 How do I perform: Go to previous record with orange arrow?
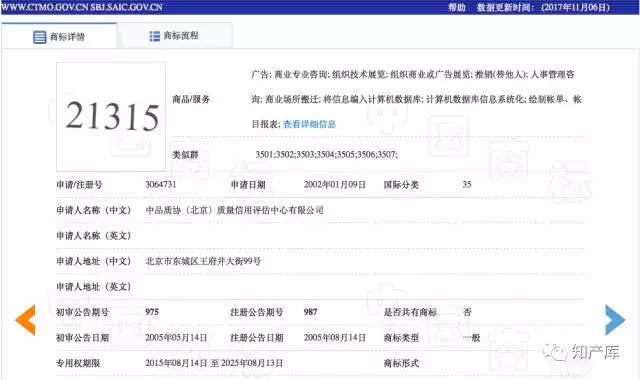pos(25,320)
